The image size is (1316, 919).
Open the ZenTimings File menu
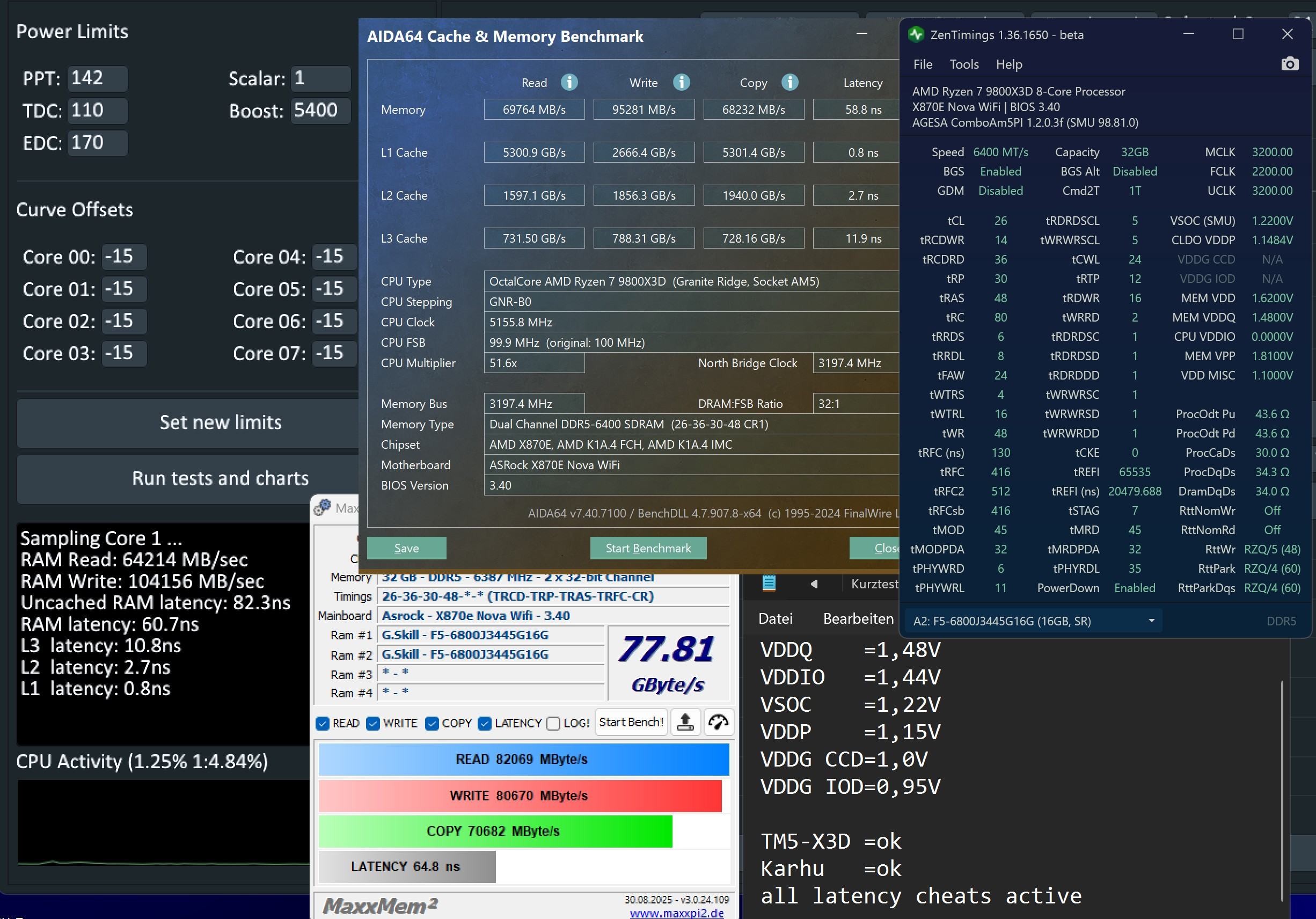click(922, 64)
